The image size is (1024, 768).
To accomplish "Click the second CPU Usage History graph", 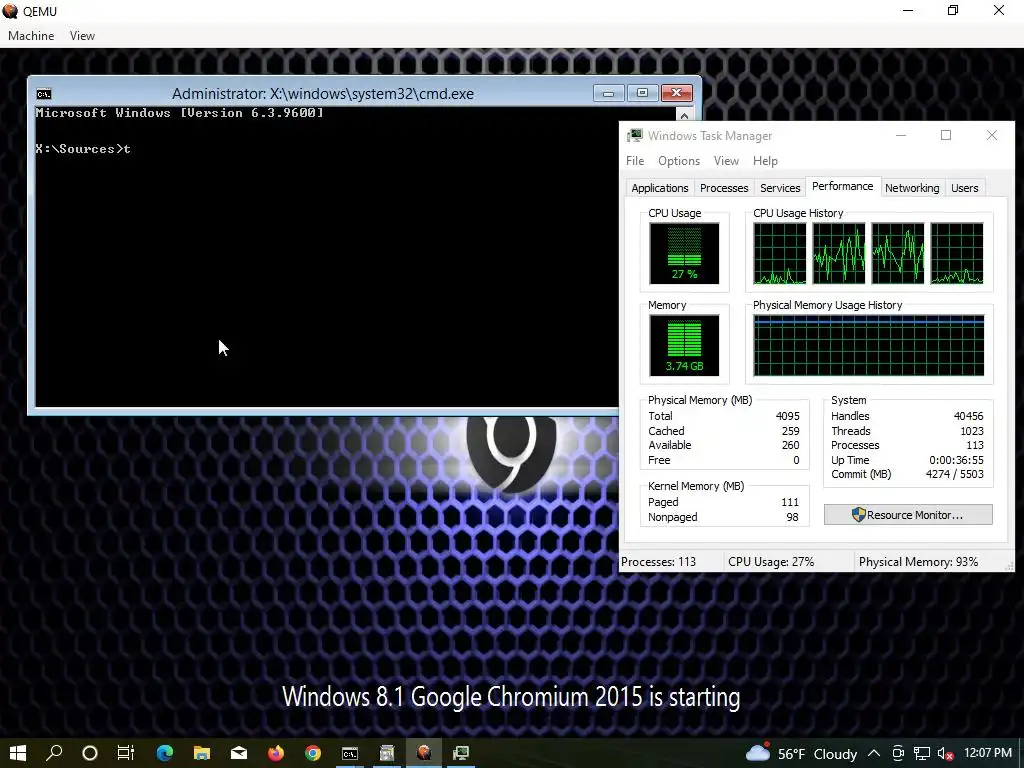I will click(839, 253).
